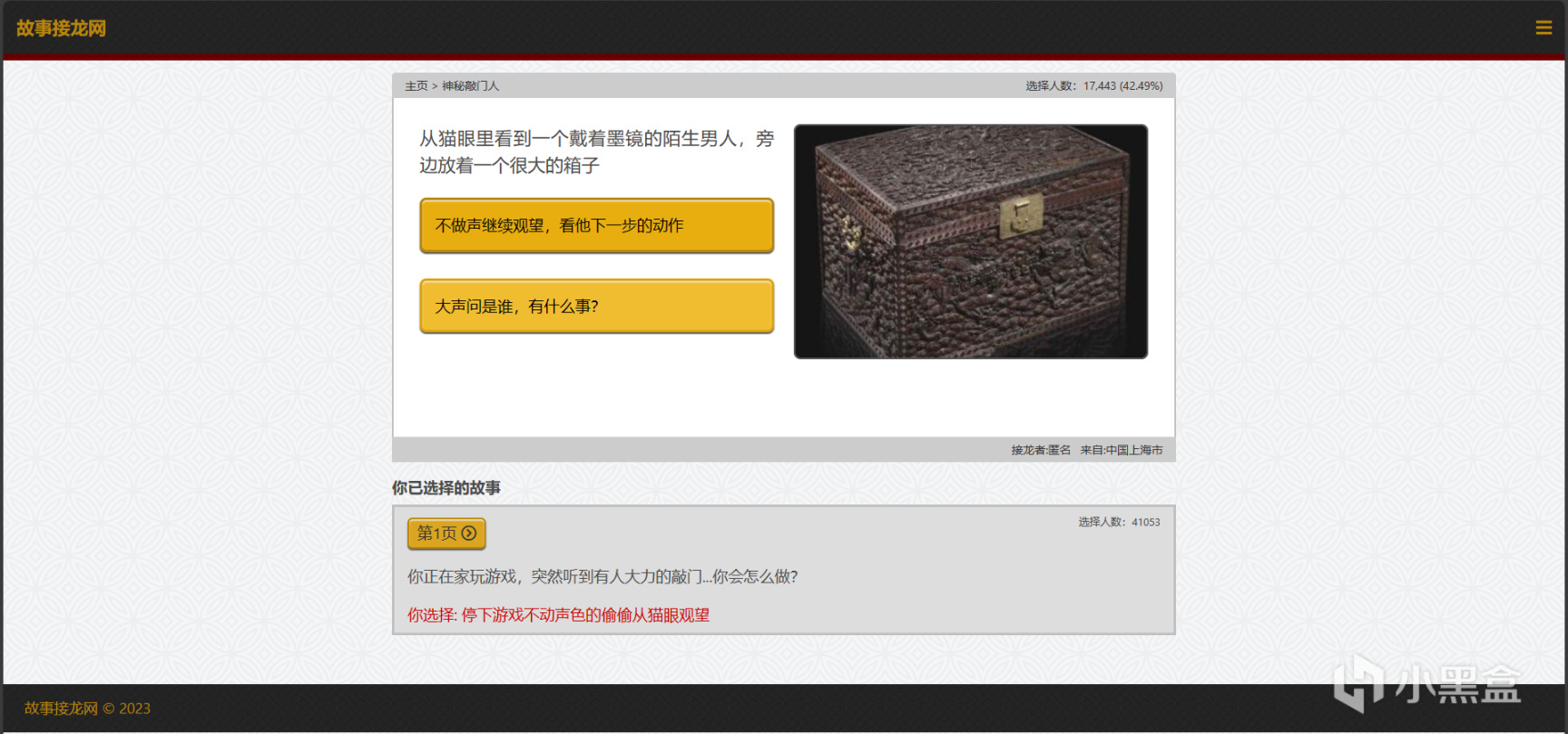Click the page-one story question text

(x=603, y=577)
